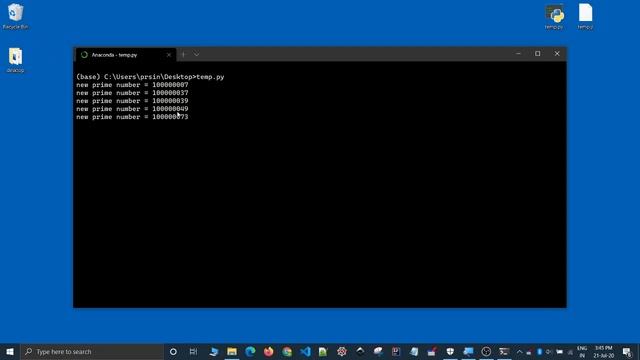
Task: Focus the 'Type here to search' box
Action: click(92, 351)
